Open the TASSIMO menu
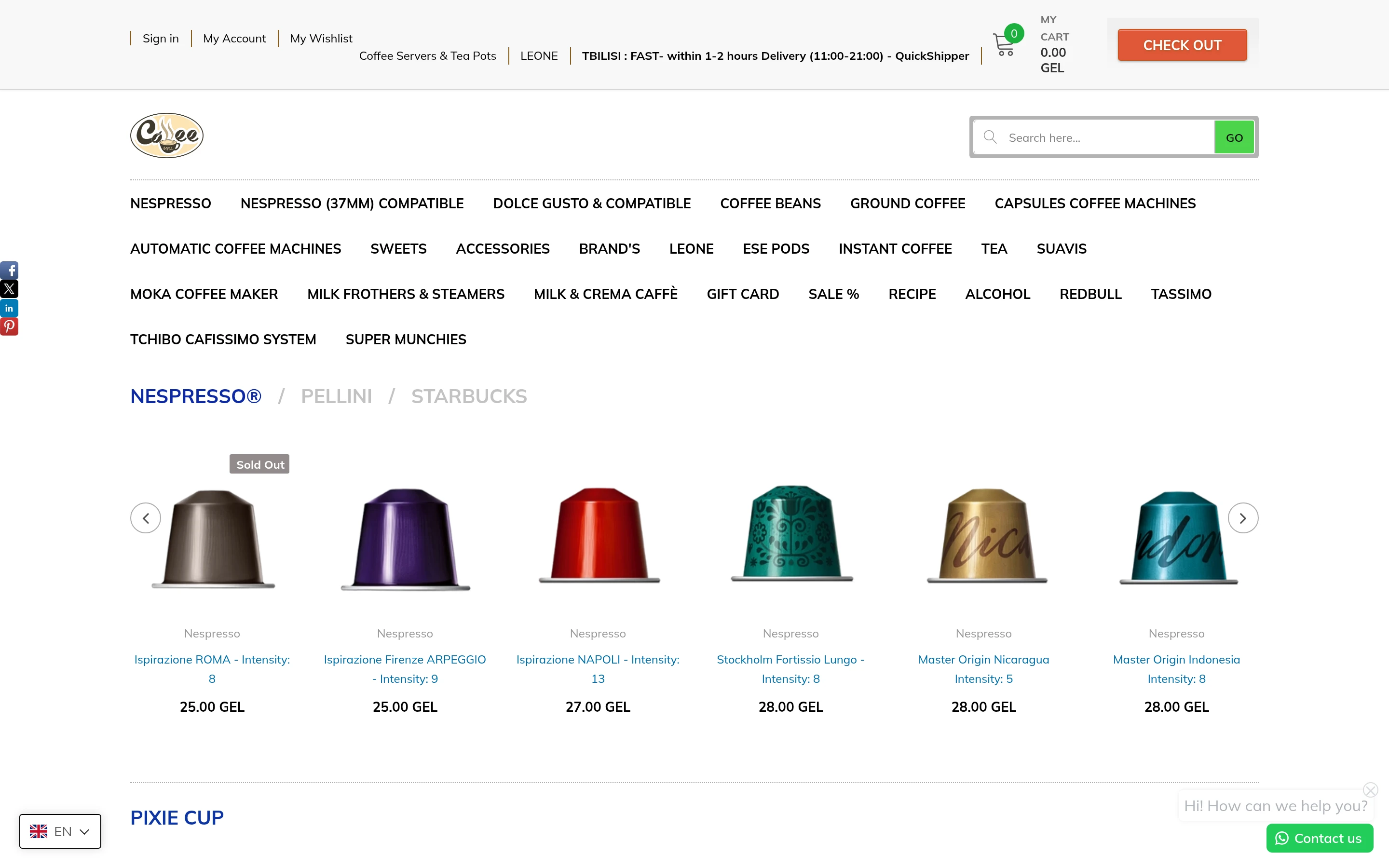This screenshot has width=1389, height=868. [1181, 294]
